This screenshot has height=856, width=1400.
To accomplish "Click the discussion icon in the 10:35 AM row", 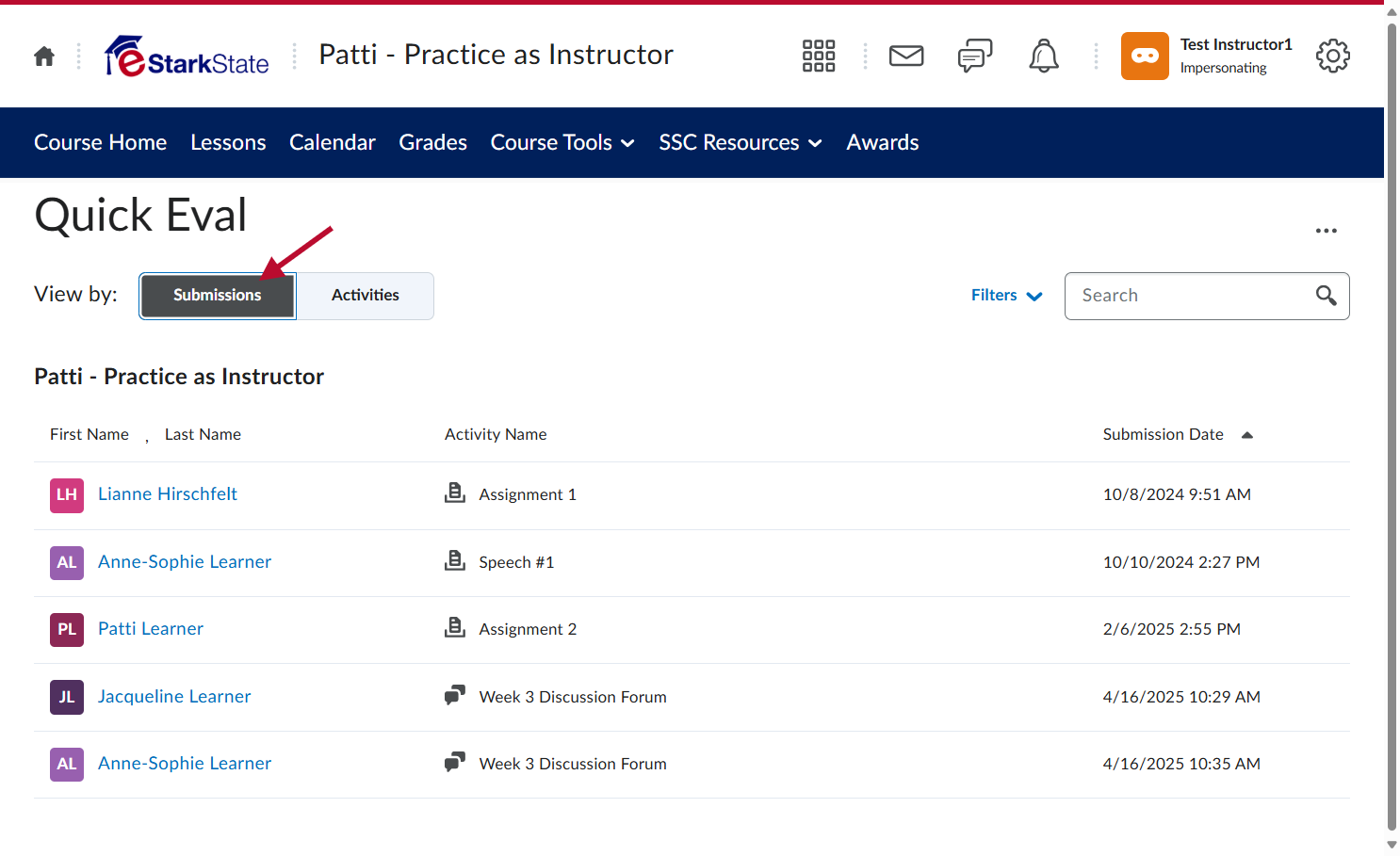I will tap(455, 763).
